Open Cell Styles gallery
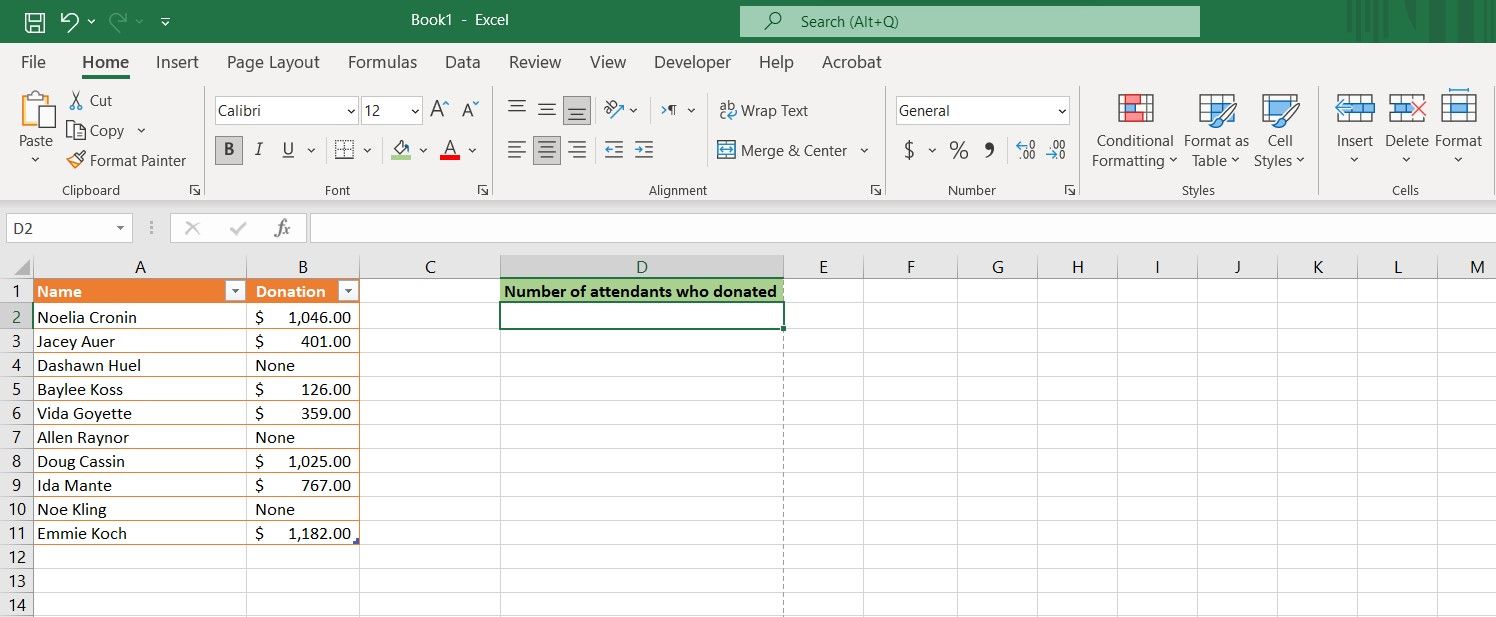This screenshot has height=617, width=1496. [1280, 131]
